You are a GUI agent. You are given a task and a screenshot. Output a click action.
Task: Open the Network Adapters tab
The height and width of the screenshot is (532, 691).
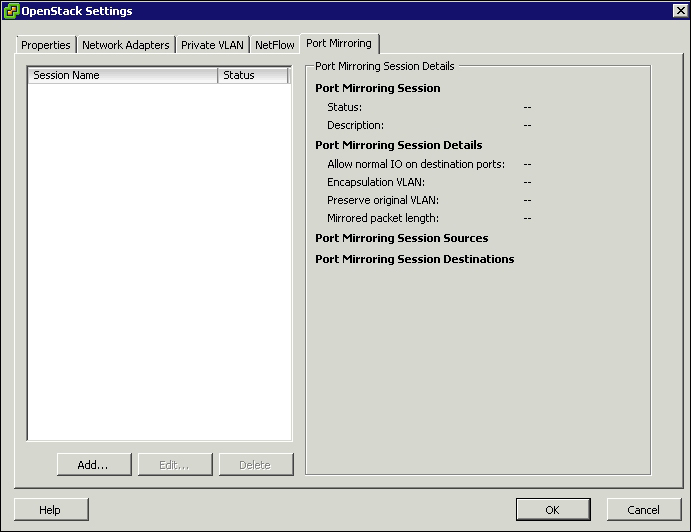(126, 45)
